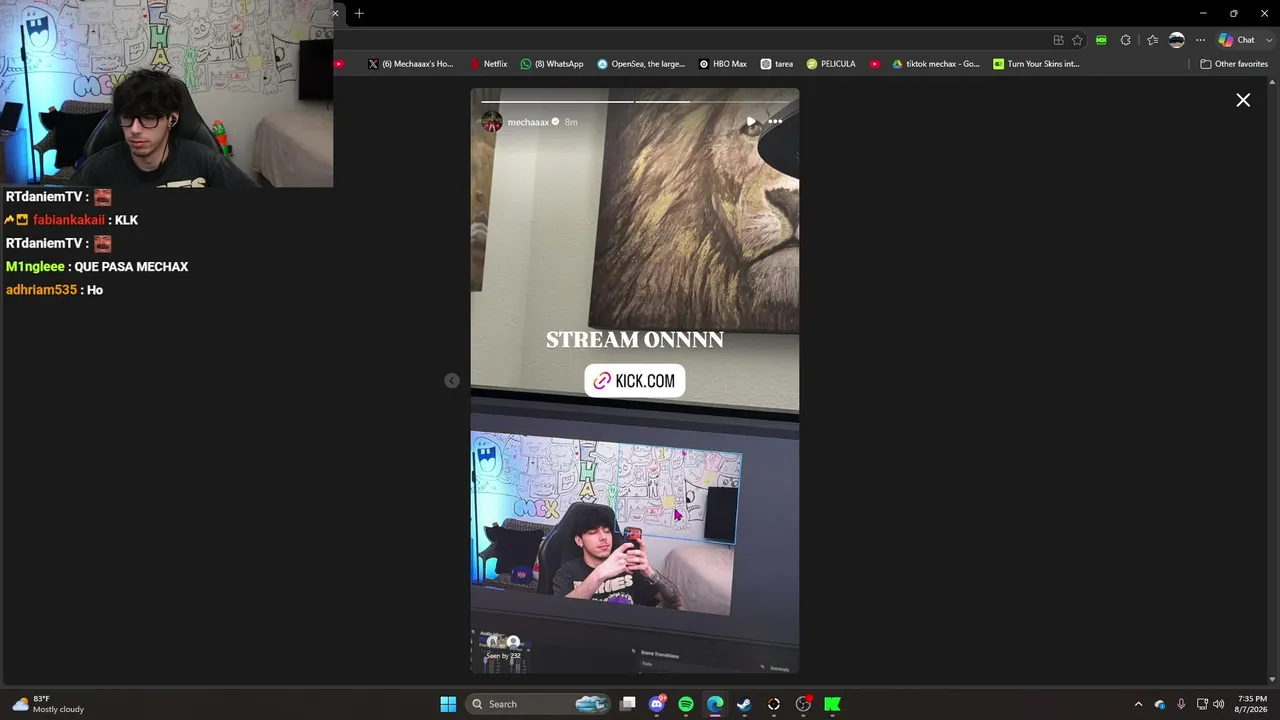Screen dimensions: 1280x720
Task: Open the YouTube bookmark after PELICULA
Action: pyautogui.click(x=875, y=64)
